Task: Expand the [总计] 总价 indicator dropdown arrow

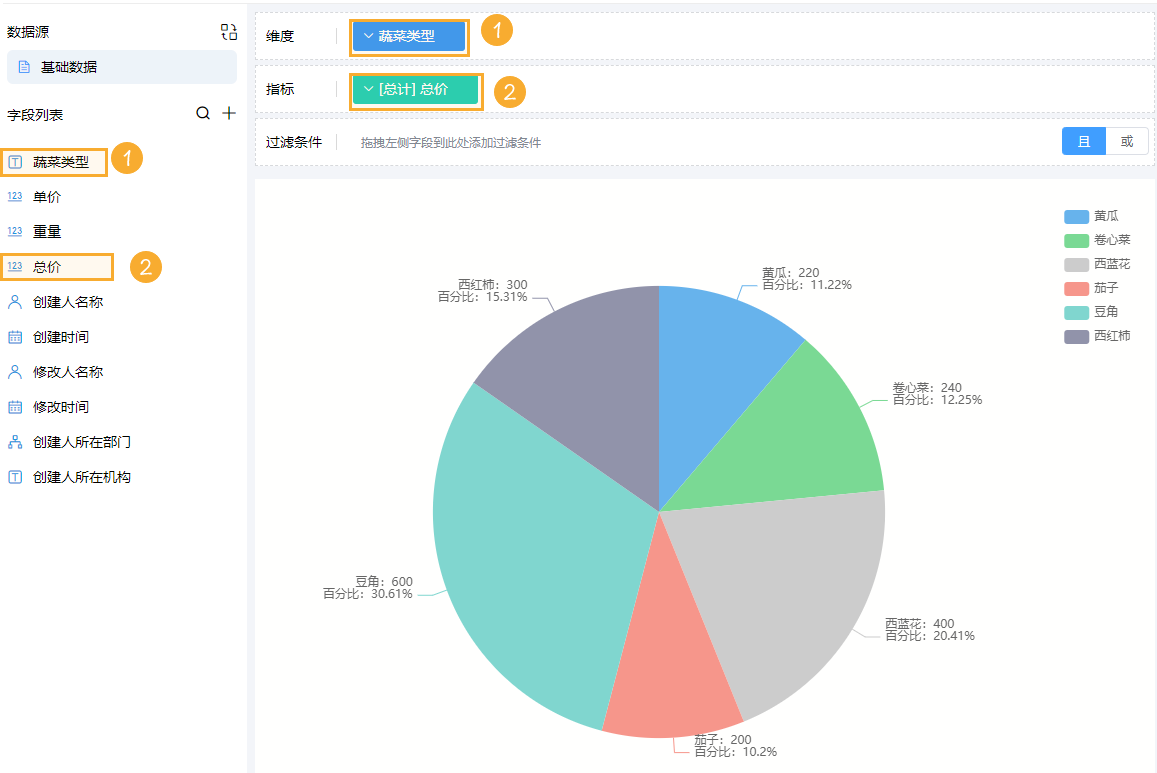Action: [x=368, y=90]
